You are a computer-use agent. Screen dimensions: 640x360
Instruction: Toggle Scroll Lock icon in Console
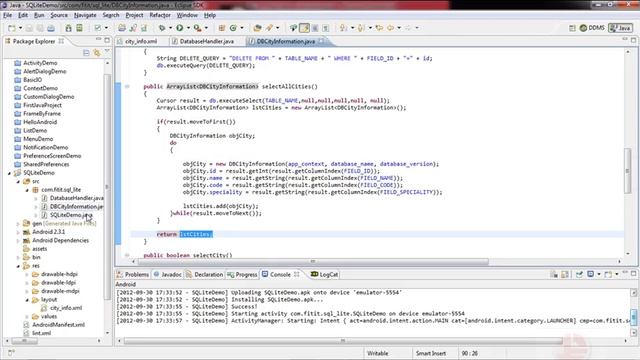point(565,275)
